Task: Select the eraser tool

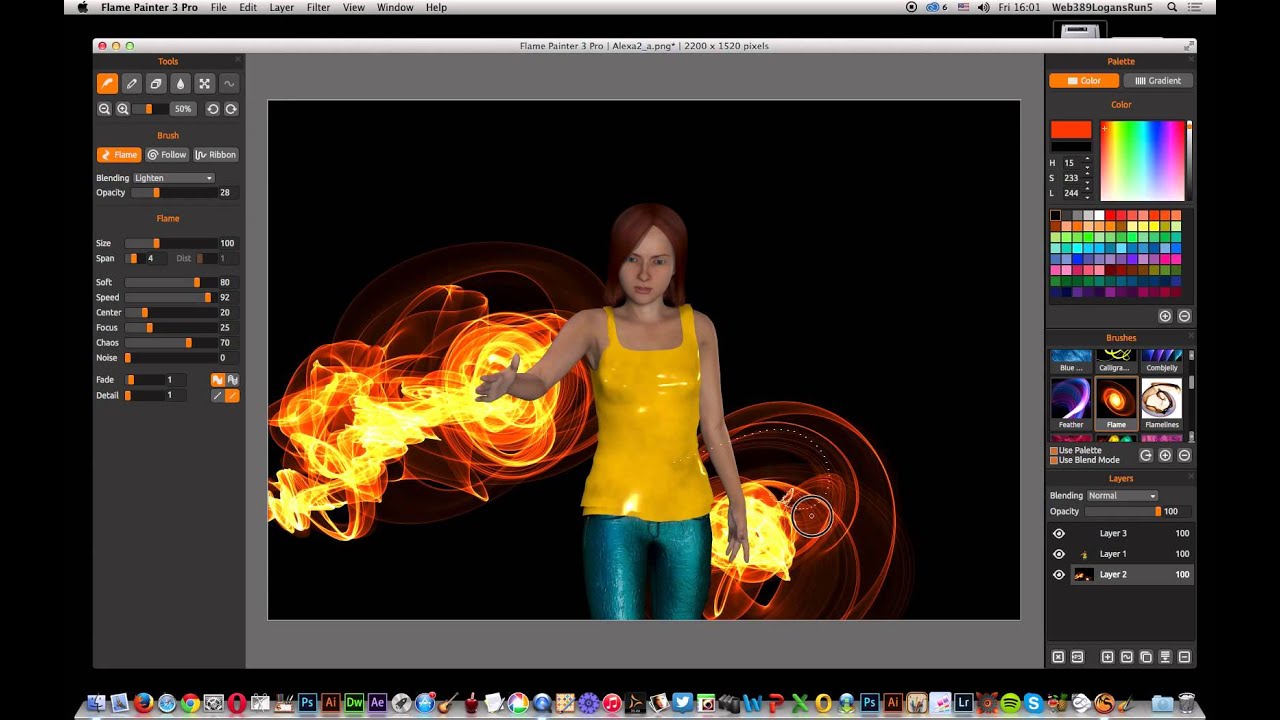Action: pos(156,84)
